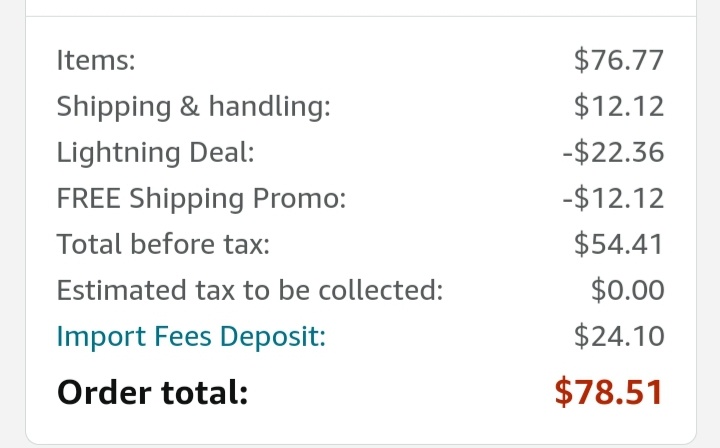Select the -$22.36 Lightning Deal discount
720x448 pixels.
click(x=613, y=153)
